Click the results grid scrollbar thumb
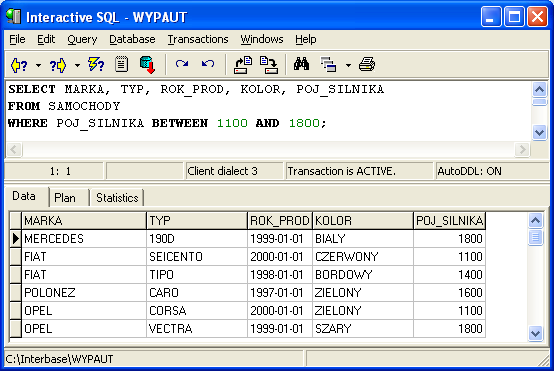 (535, 237)
